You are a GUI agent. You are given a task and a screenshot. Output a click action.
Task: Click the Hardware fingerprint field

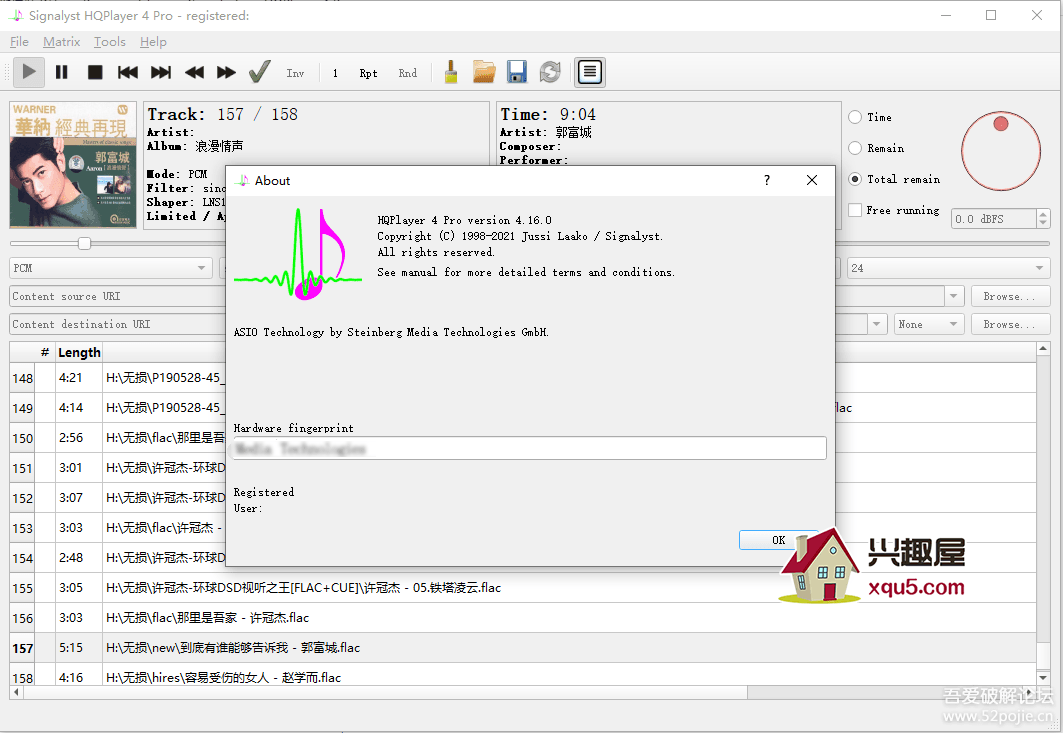coord(529,448)
